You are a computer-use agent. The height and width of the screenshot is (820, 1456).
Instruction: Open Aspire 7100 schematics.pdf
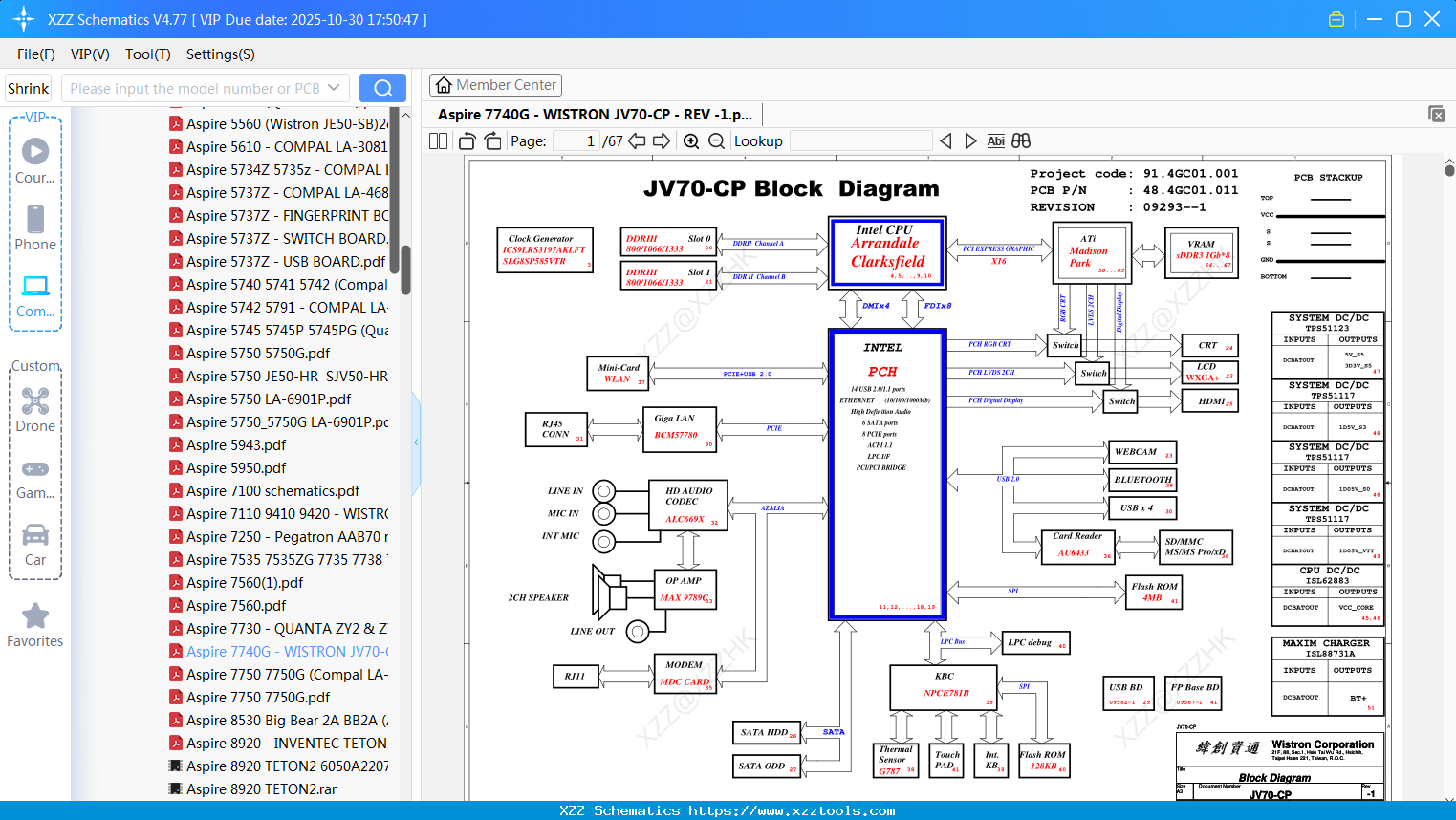tap(272, 490)
